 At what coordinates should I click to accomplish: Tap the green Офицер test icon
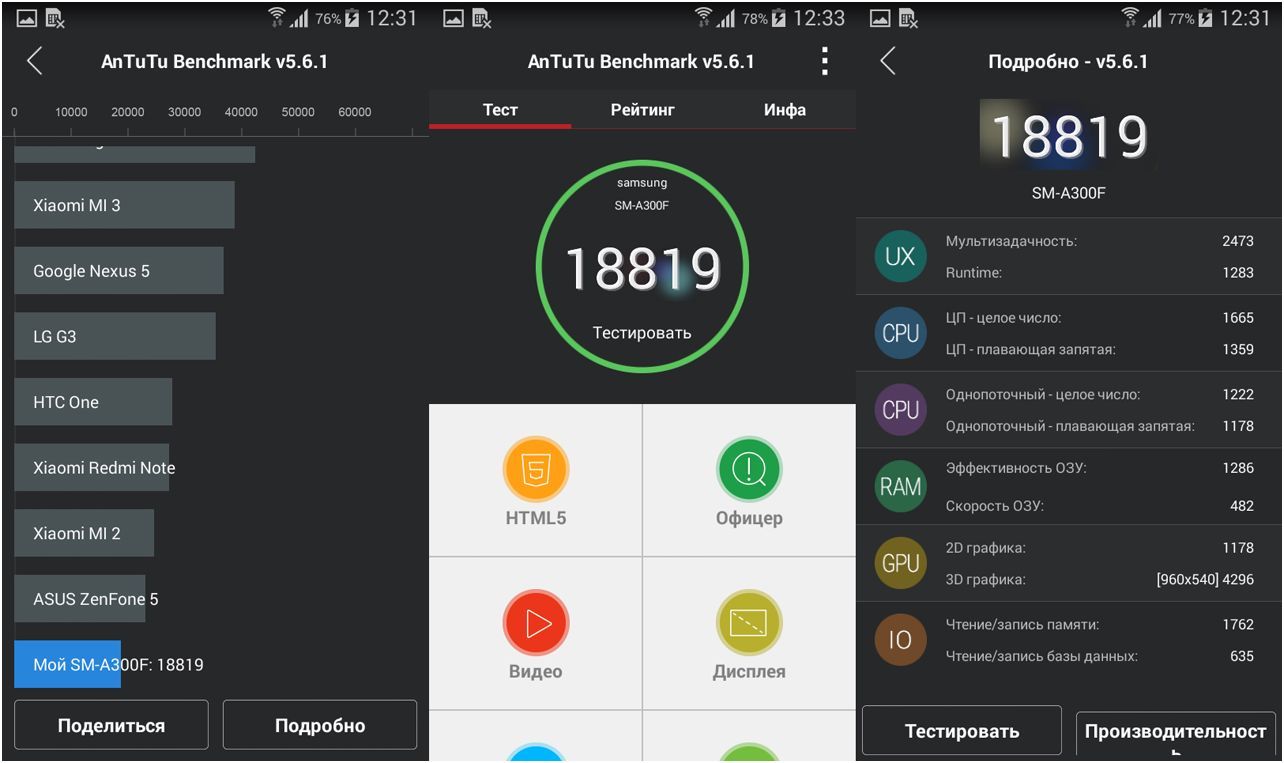pos(748,469)
